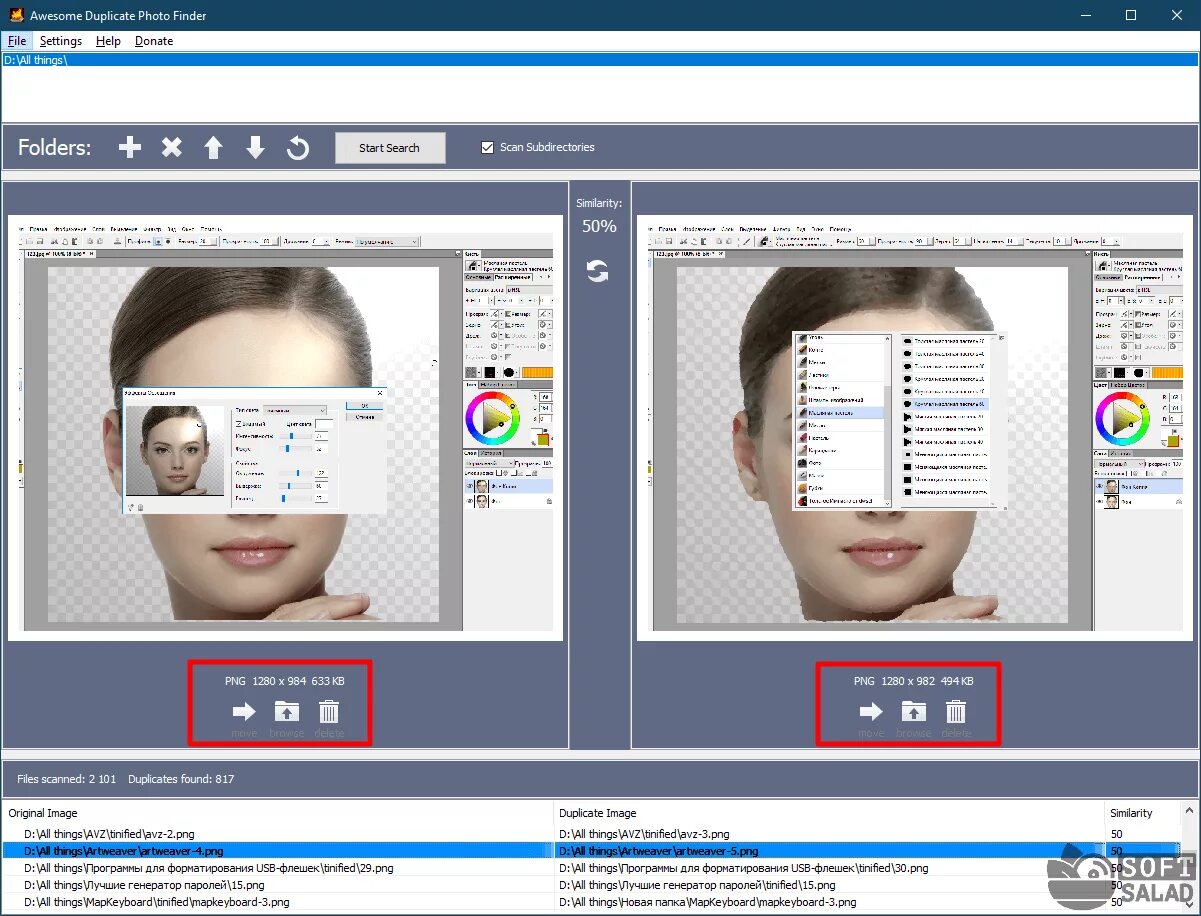Select the tinified\29.png original image row

tap(277, 868)
